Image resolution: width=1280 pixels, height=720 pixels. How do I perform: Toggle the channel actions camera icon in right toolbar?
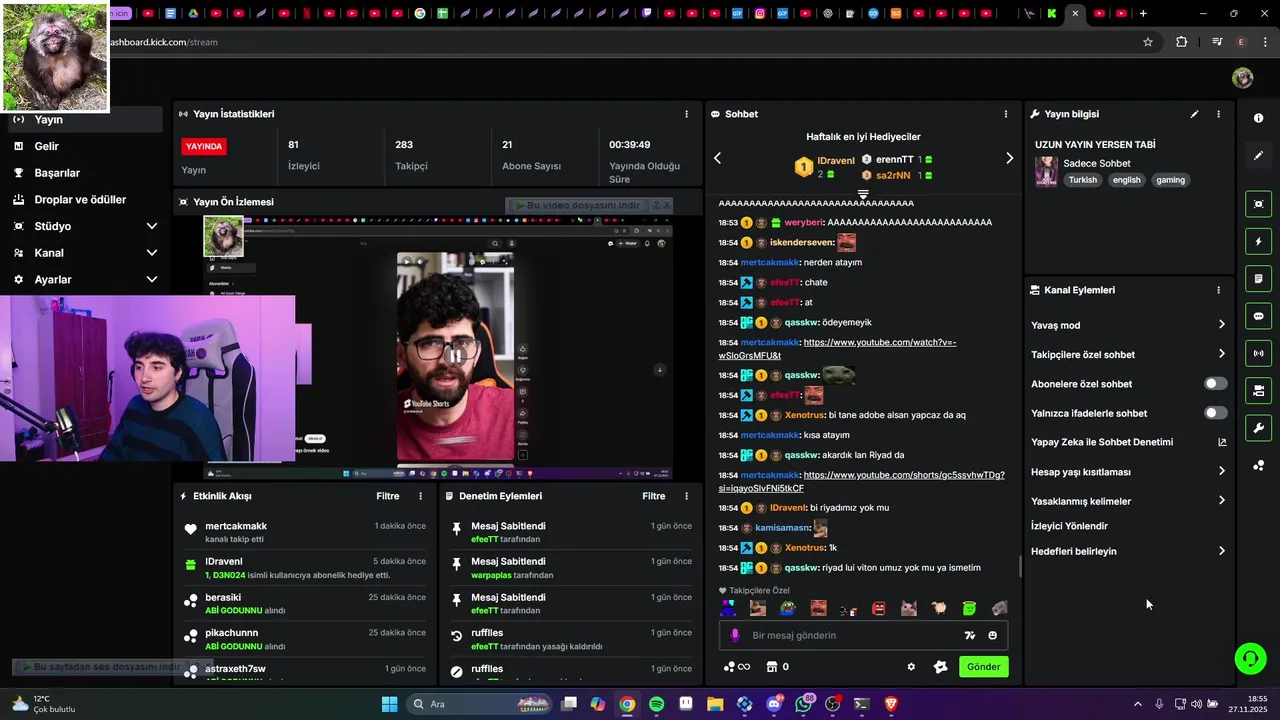coord(1258,390)
